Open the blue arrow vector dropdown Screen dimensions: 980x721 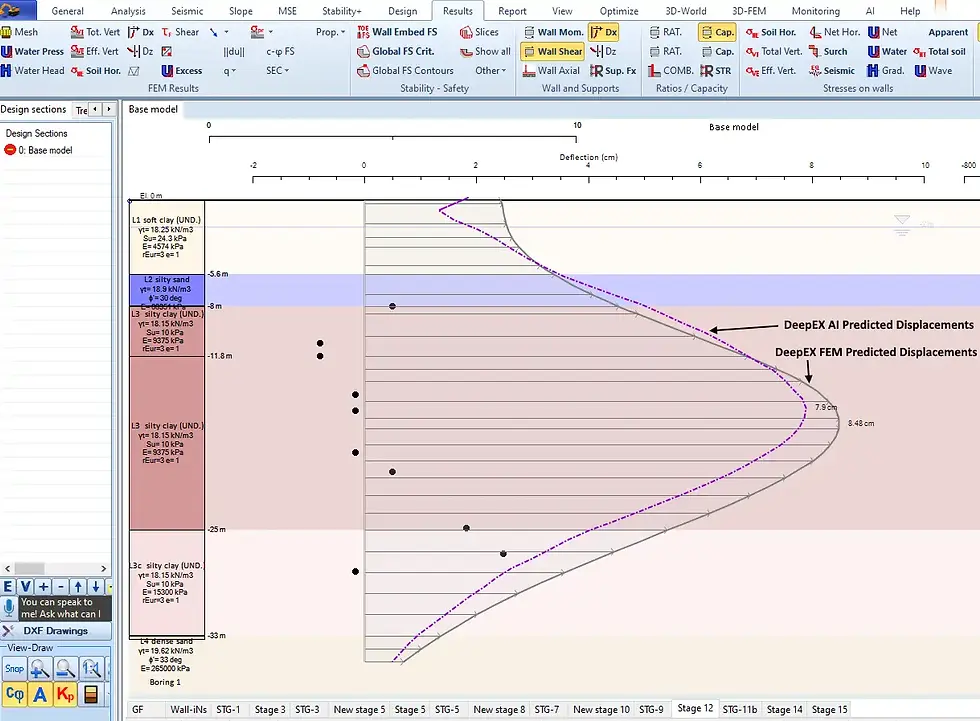pos(219,32)
